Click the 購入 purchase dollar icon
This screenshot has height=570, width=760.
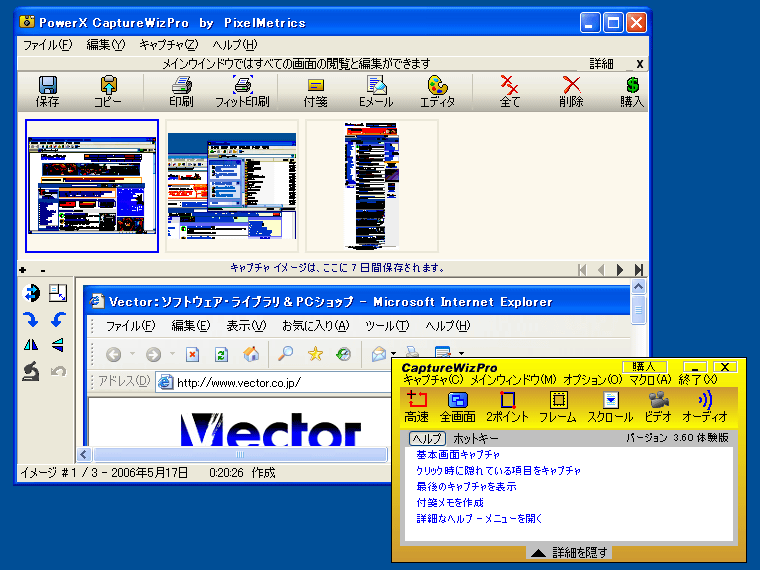(x=632, y=92)
